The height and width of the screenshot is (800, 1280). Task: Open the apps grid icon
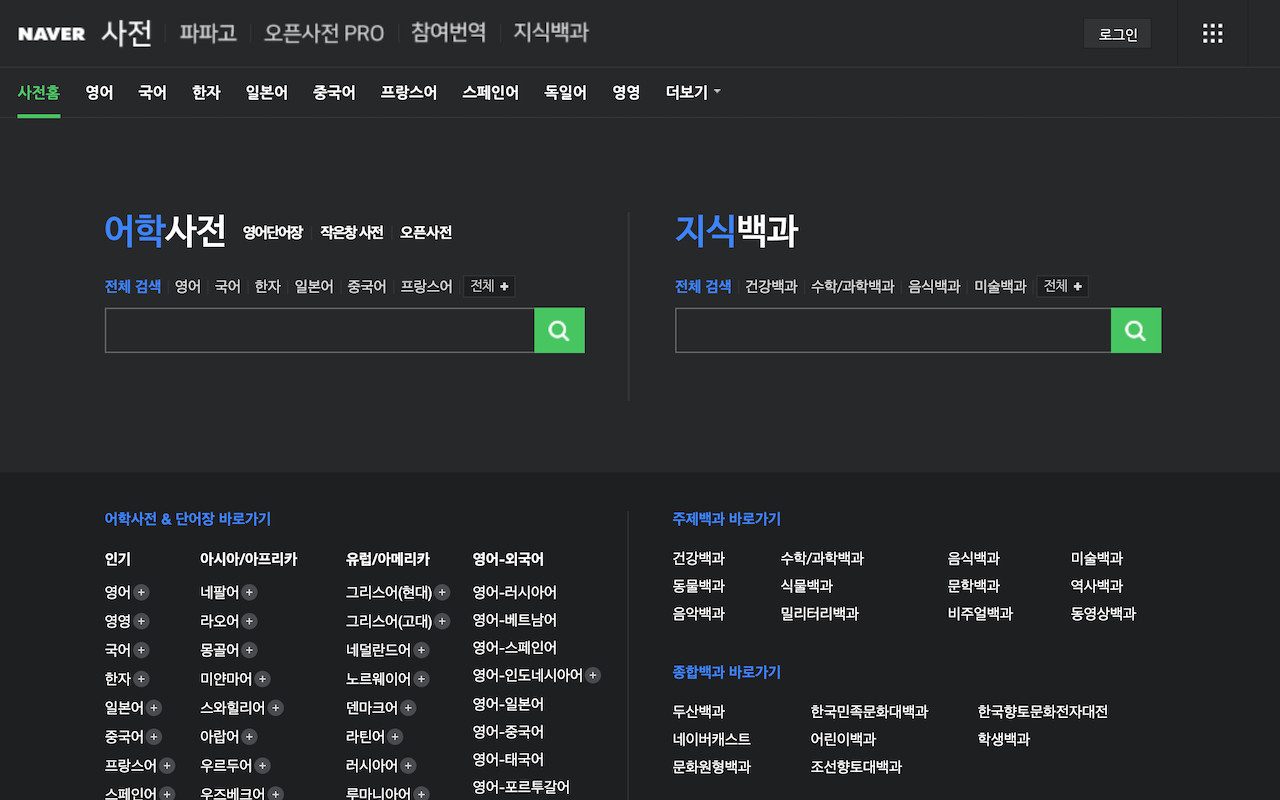[1213, 33]
